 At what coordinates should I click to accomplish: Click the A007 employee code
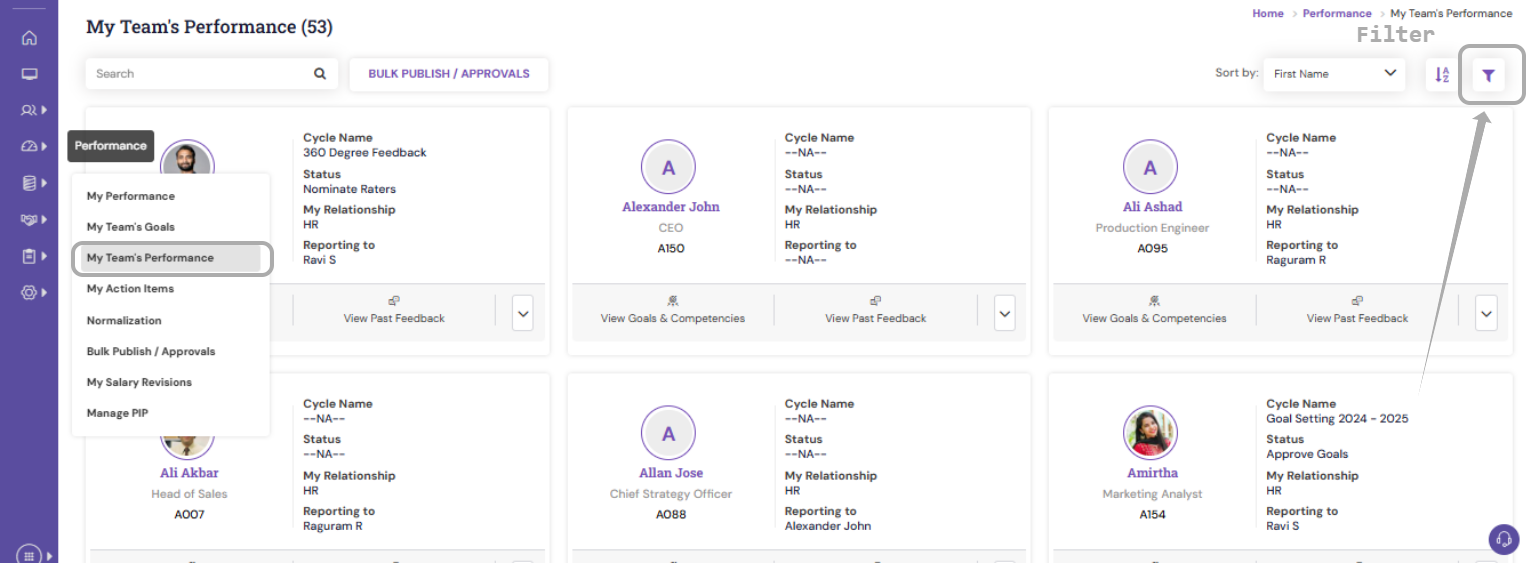(x=189, y=515)
